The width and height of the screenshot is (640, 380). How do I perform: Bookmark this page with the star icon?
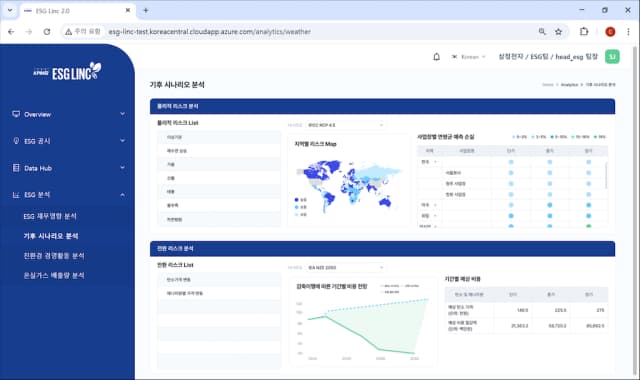[558, 31]
